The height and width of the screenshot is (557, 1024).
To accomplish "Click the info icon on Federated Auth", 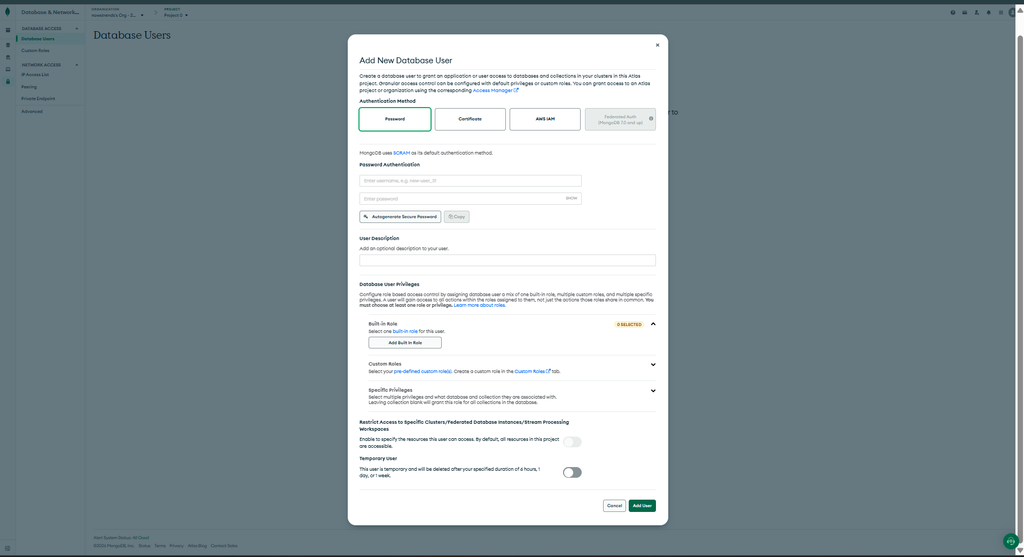I will click(x=650, y=118).
